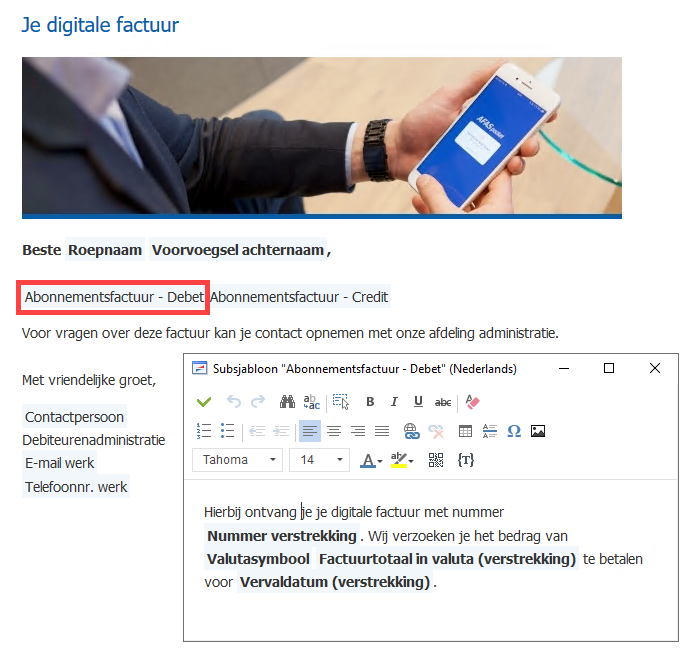Select the Abonnementsfactuur - Credit subtemplate field

(x=299, y=297)
